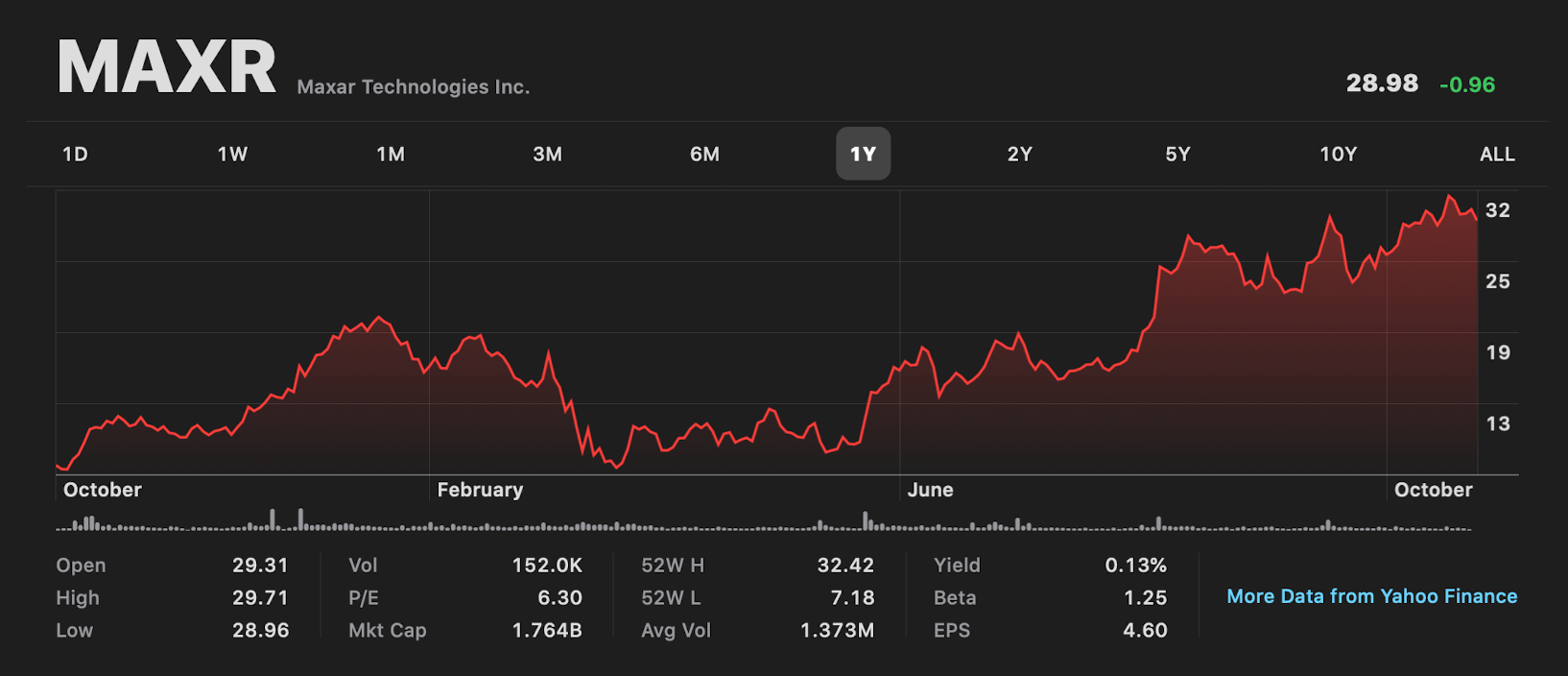The image size is (1568, 676).
Task: Click the Avg Vol label
Action: point(677,631)
